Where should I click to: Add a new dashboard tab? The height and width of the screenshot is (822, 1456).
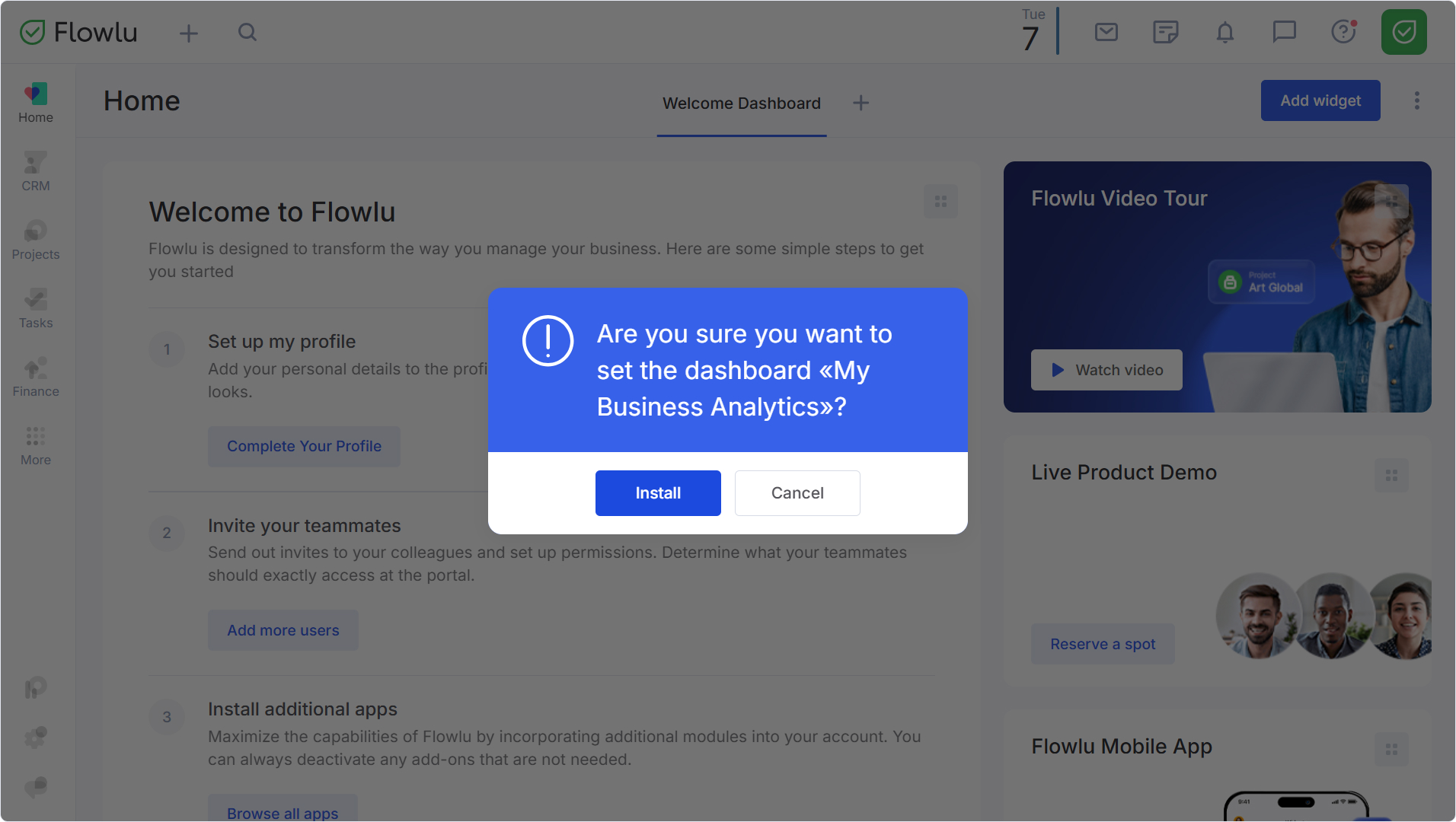click(861, 103)
